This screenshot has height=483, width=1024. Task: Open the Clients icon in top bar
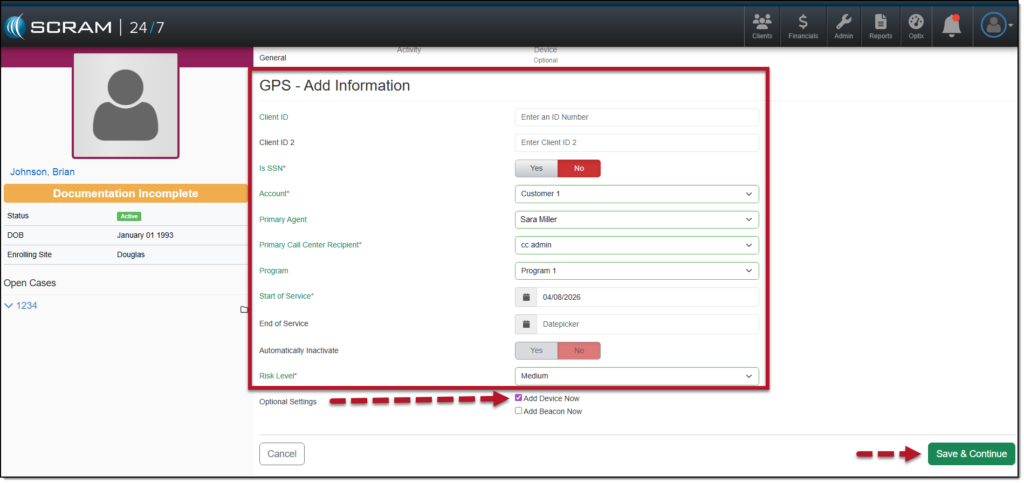(762, 25)
